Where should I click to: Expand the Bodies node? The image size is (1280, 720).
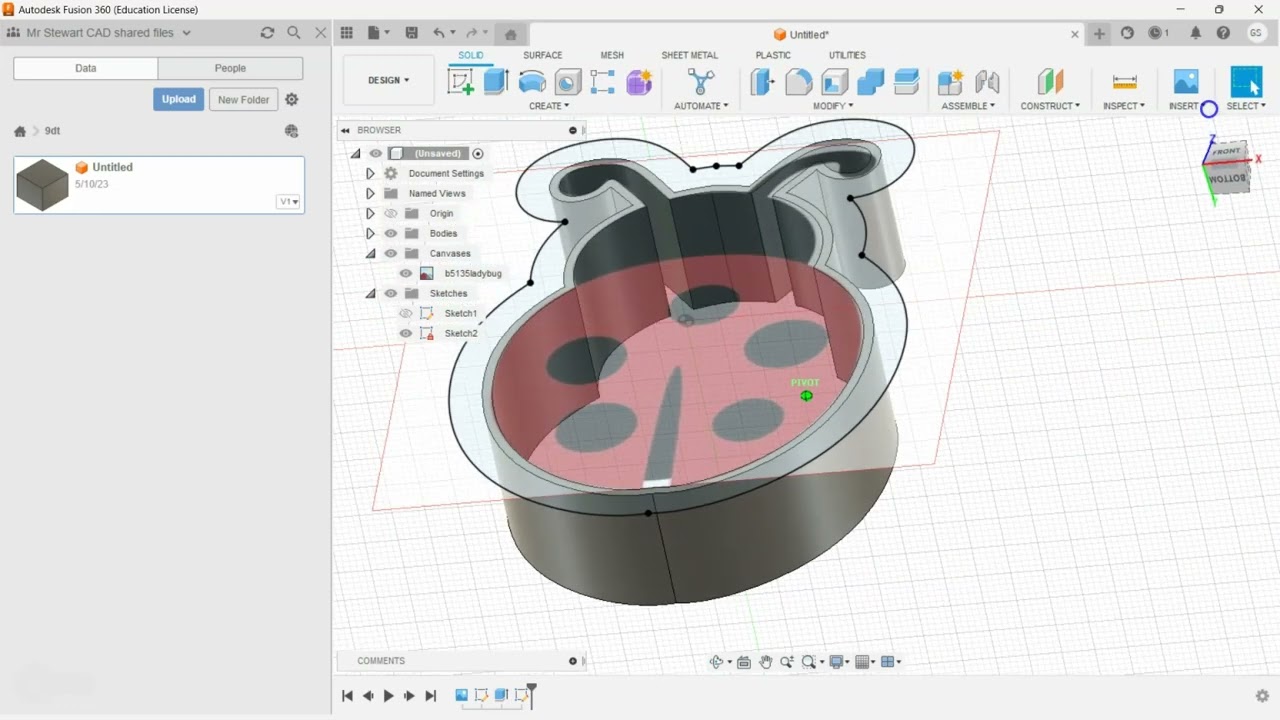(x=370, y=233)
